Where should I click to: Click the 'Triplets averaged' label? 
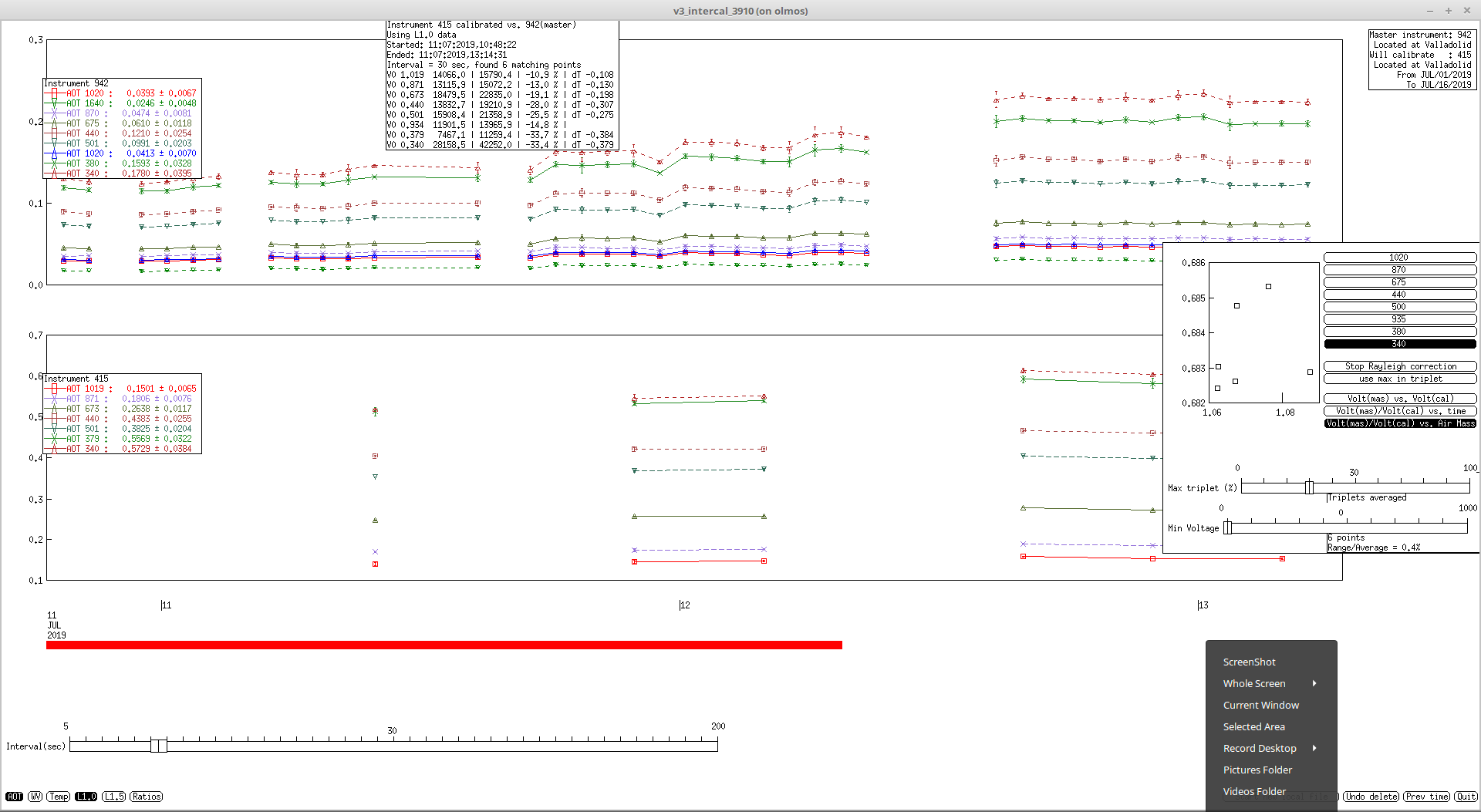click(x=1367, y=497)
